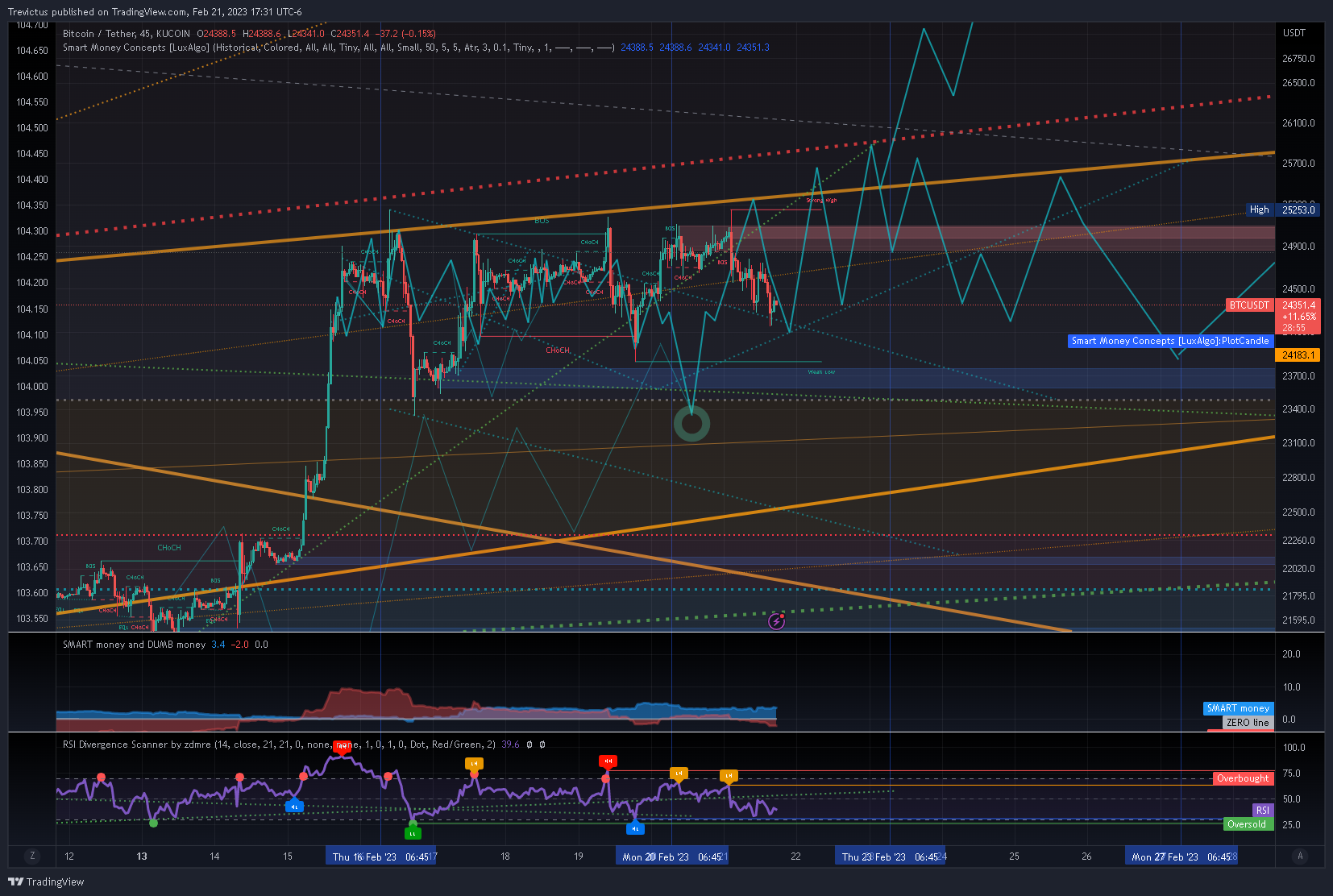Click the 24351.4 current price tag
Viewport: 1333px width, 896px height.
[1298, 305]
